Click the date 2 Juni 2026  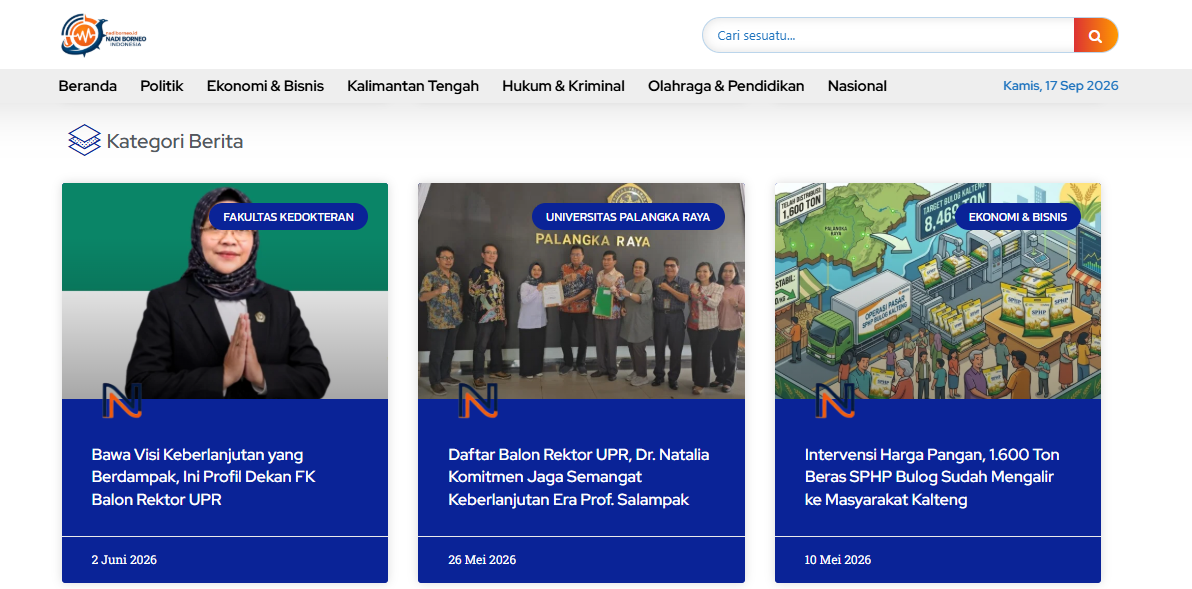click(x=124, y=559)
